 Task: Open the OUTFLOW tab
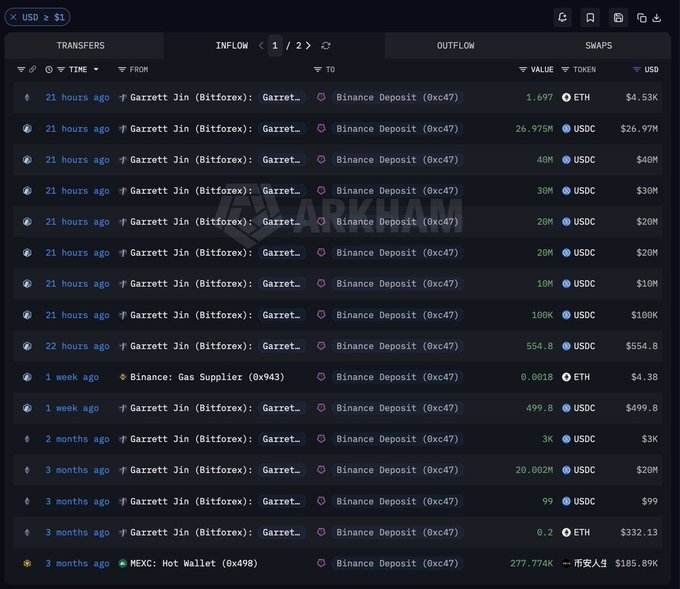click(455, 46)
